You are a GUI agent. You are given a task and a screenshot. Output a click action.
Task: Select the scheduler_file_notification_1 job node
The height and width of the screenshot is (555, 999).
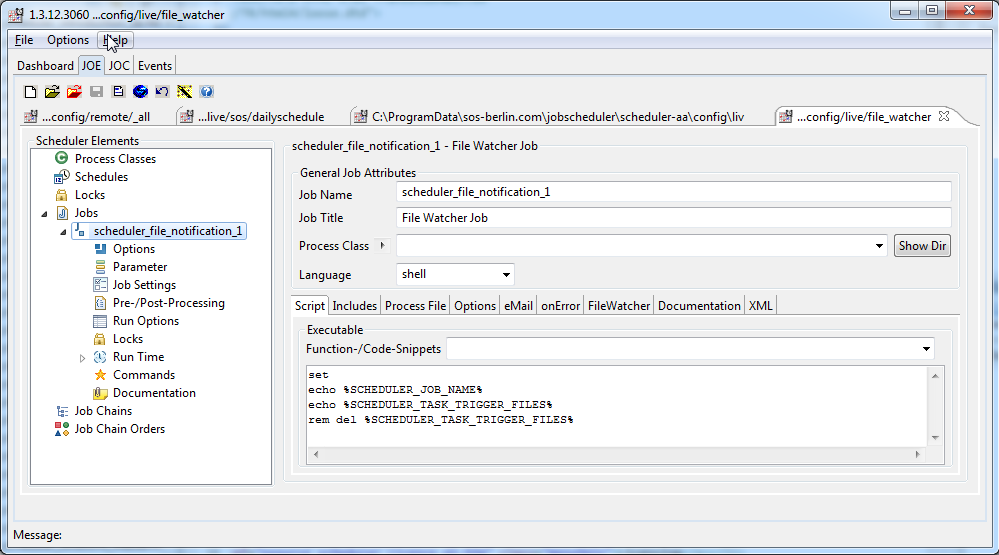[168, 231]
